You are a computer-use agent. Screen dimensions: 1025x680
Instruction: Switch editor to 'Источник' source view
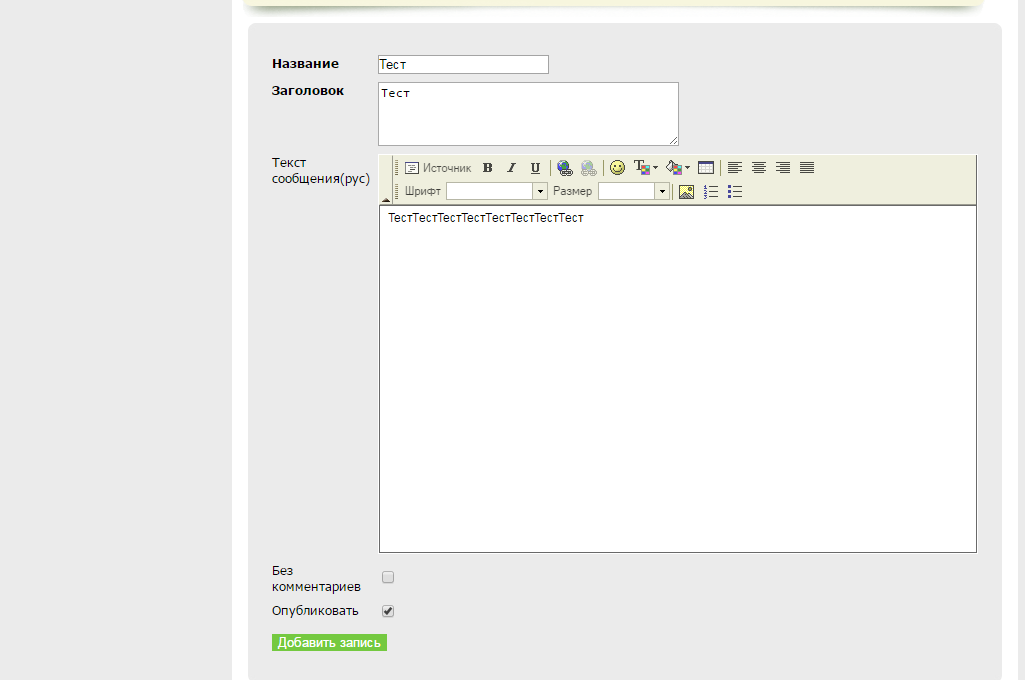tap(438, 168)
